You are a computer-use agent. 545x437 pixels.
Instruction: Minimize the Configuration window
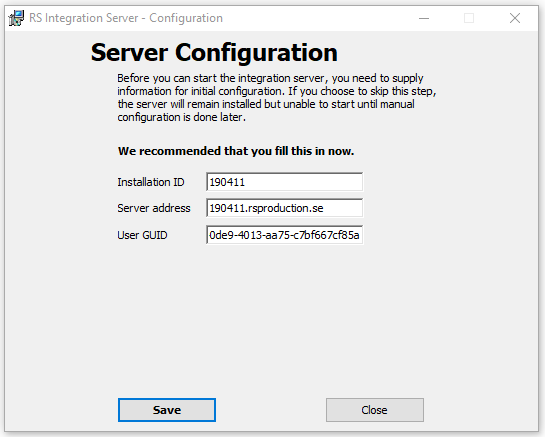point(424,18)
